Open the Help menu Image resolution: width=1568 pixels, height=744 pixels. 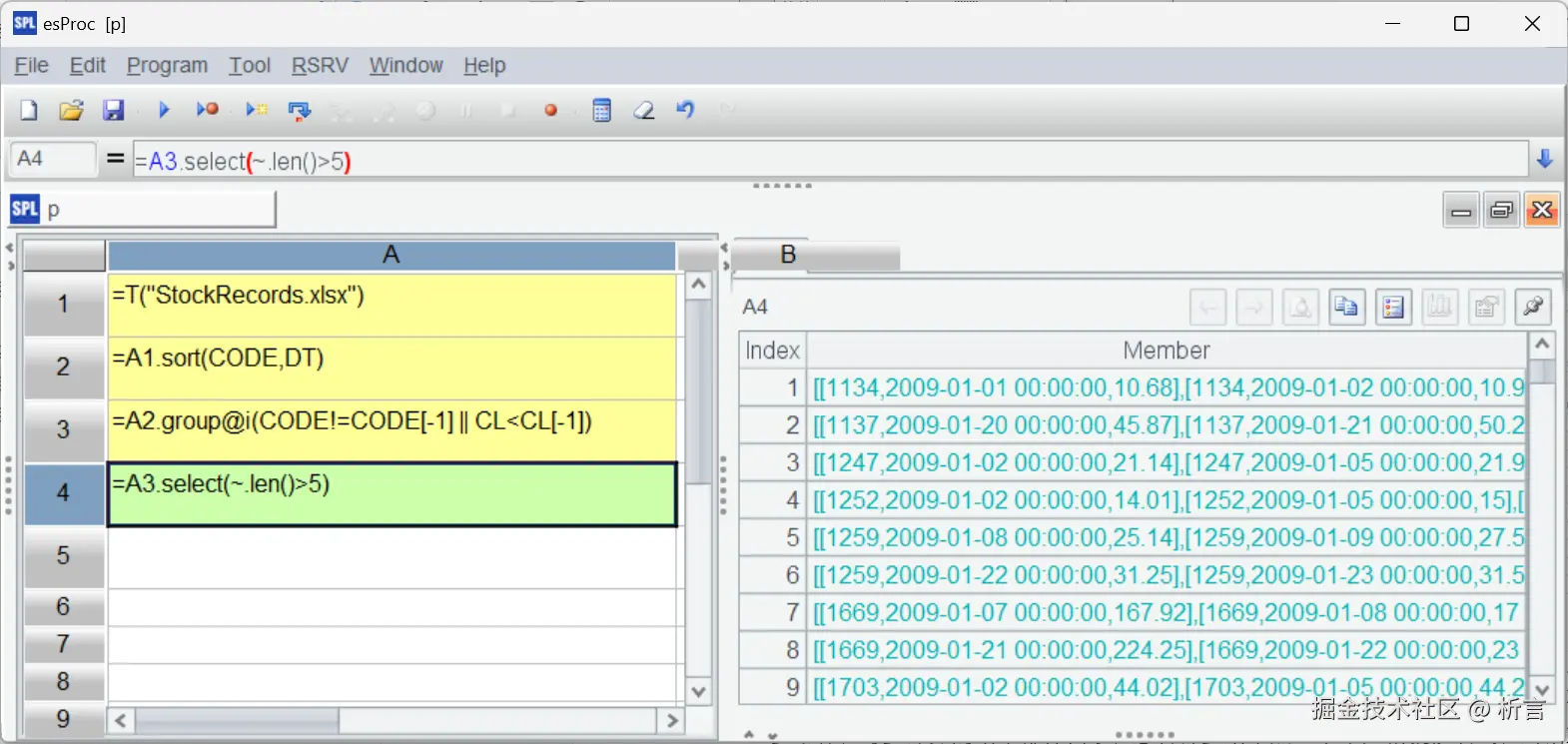(x=484, y=66)
